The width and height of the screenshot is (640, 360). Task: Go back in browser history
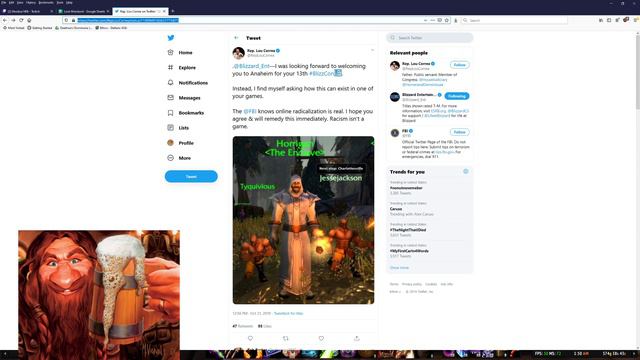[5, 20]
